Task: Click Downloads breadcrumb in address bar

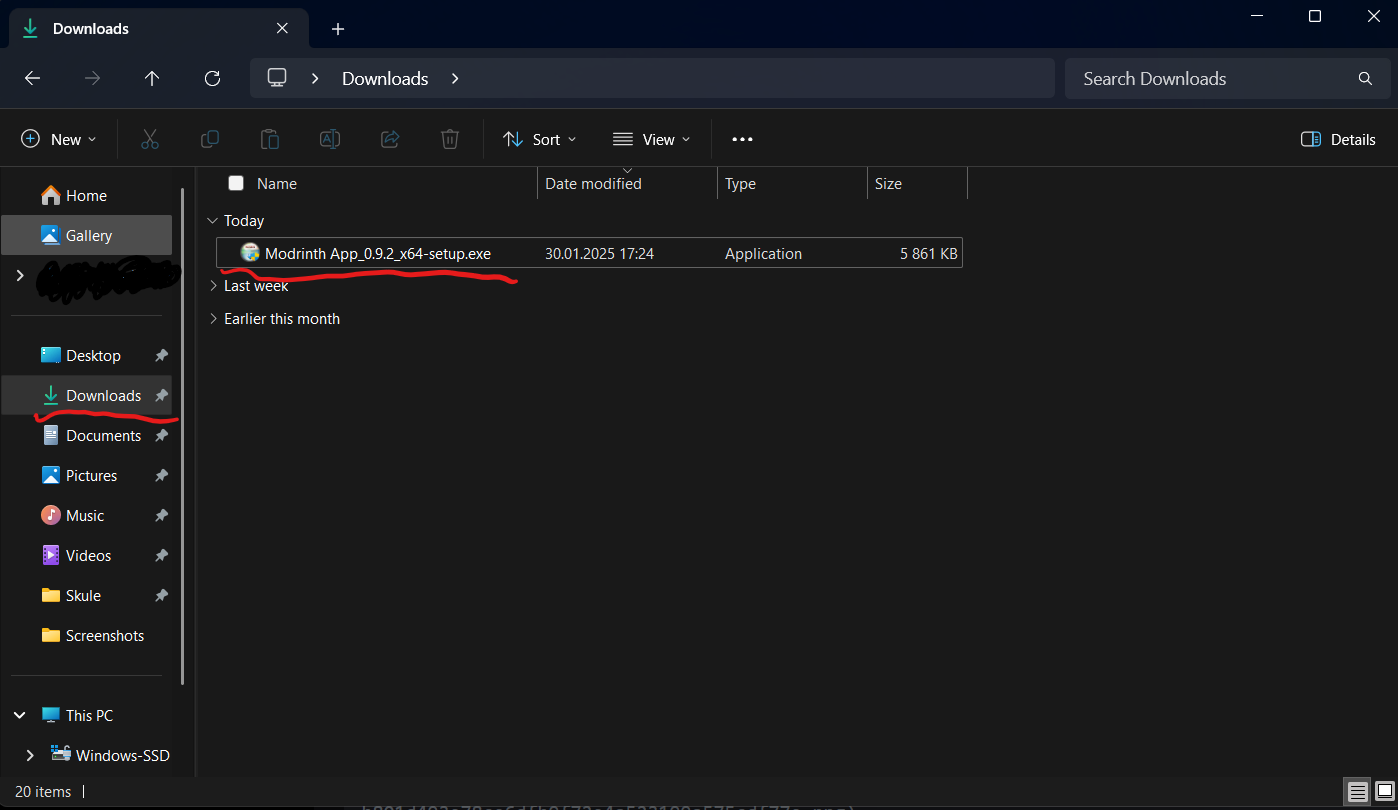Action: pyautogui.click(x=385, y=78)
